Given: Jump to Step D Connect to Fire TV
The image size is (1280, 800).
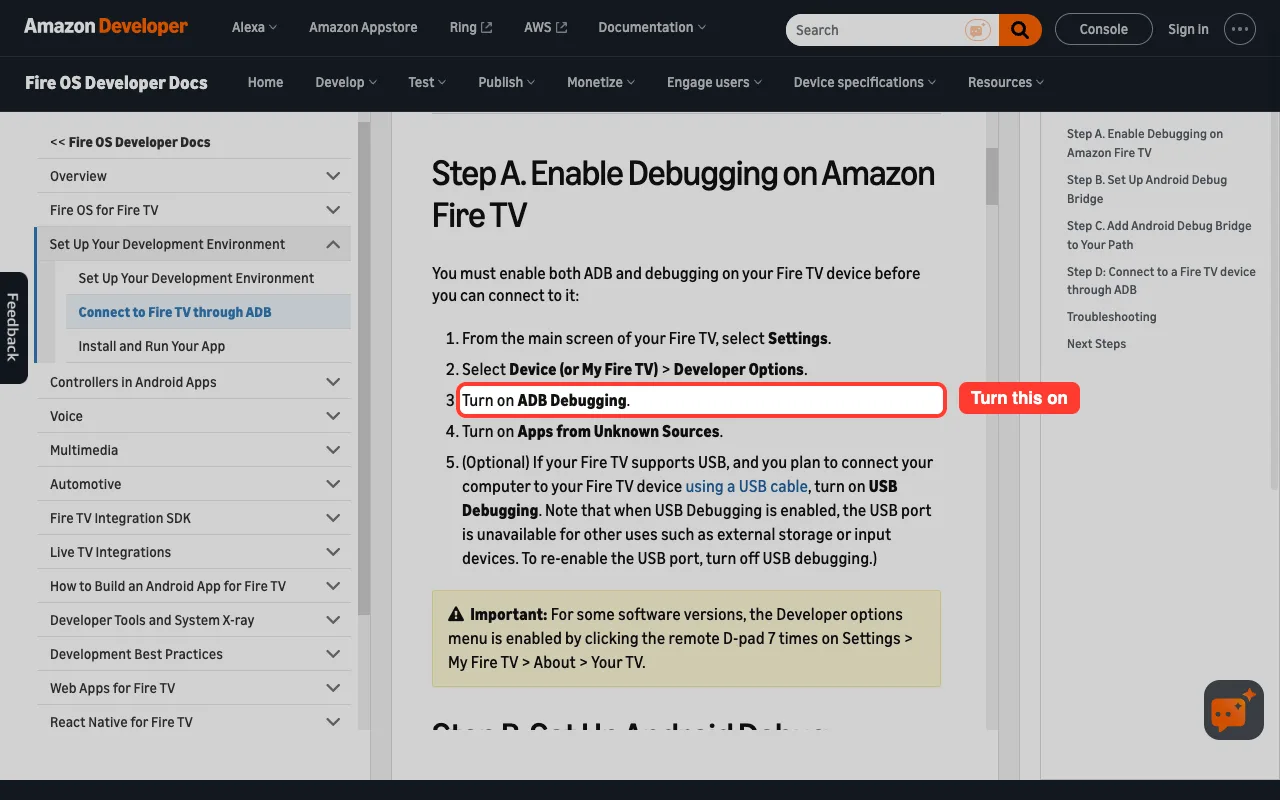Looking at the screenshot, I should (x=1161, y=280).
